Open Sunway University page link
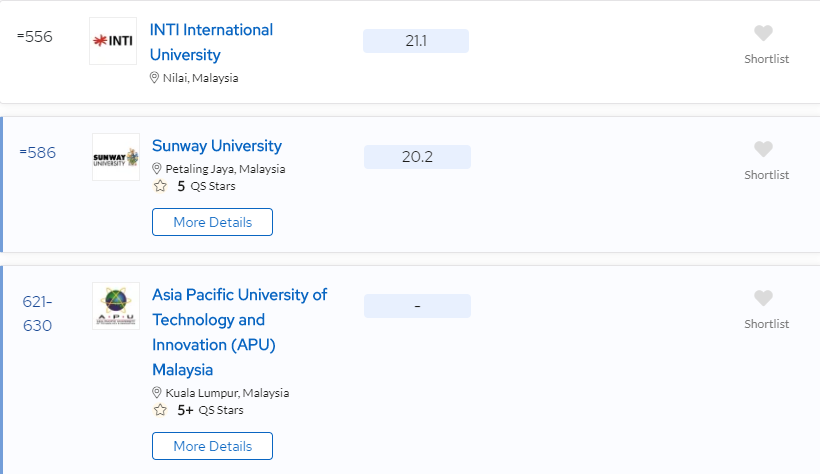The image size is (820, 474). point(217,145)
